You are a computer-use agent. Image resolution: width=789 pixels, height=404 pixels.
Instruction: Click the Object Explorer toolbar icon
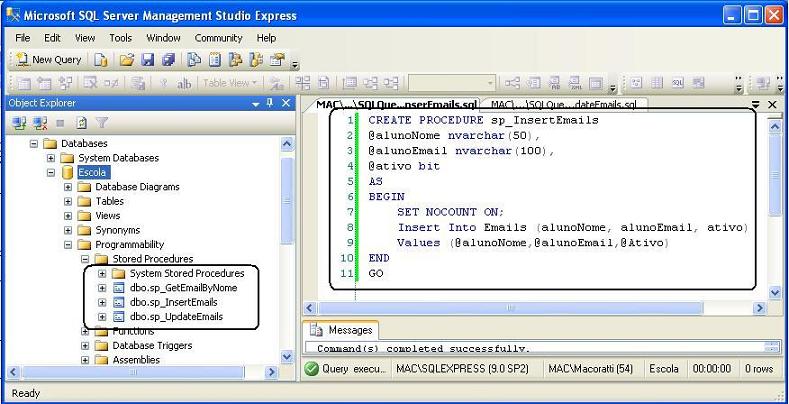coord(235,60)
